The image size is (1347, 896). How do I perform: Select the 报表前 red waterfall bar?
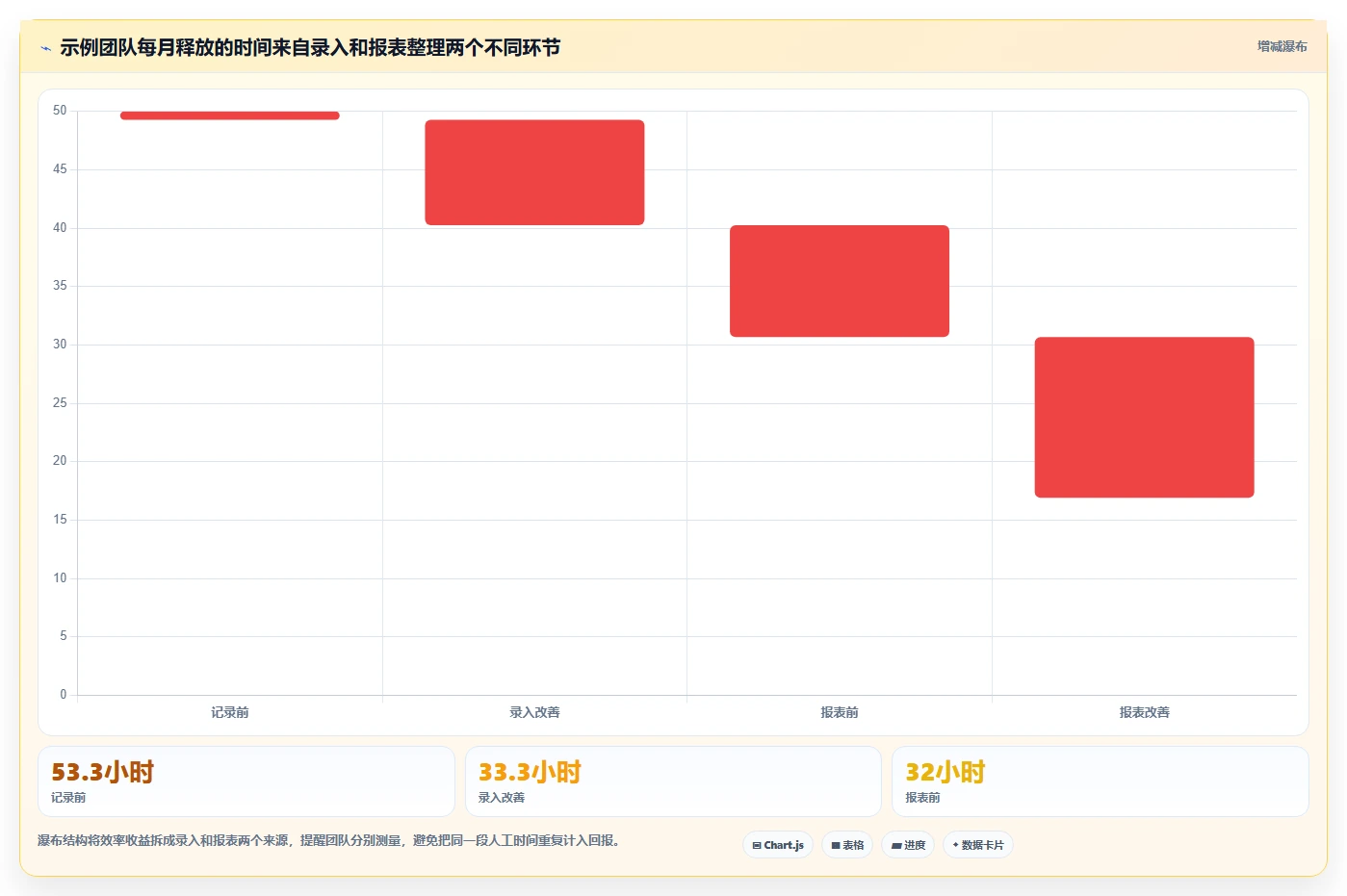[x=840, y=281]
